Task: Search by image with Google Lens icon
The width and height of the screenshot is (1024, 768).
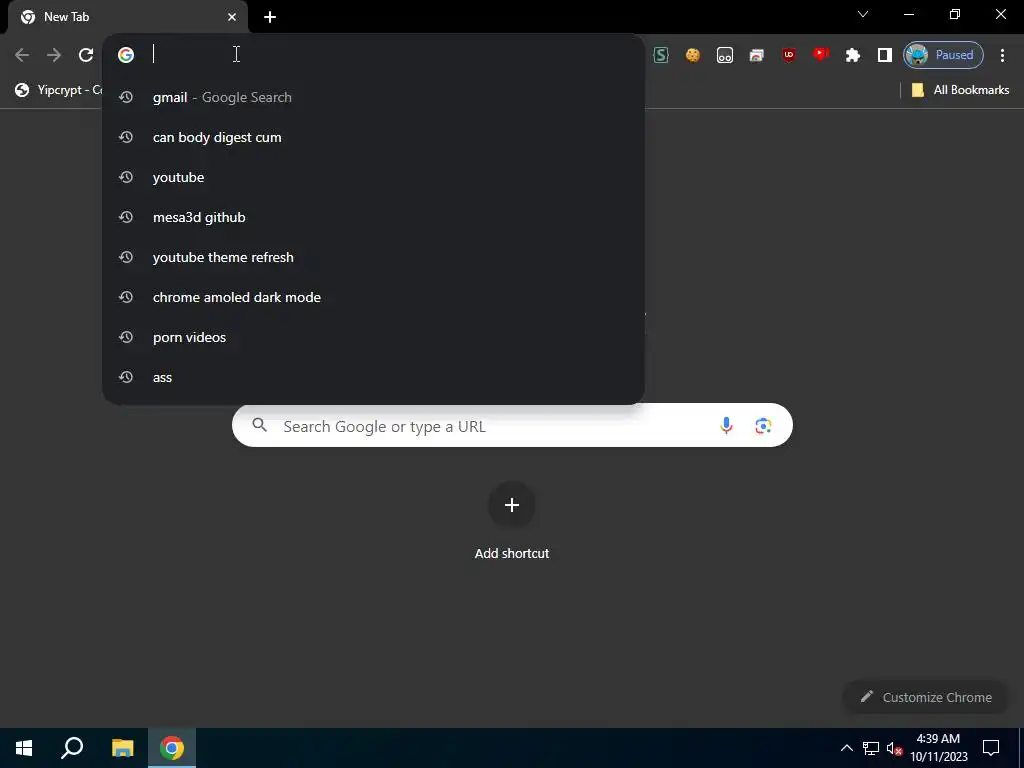Action: [x=763, y=426]
